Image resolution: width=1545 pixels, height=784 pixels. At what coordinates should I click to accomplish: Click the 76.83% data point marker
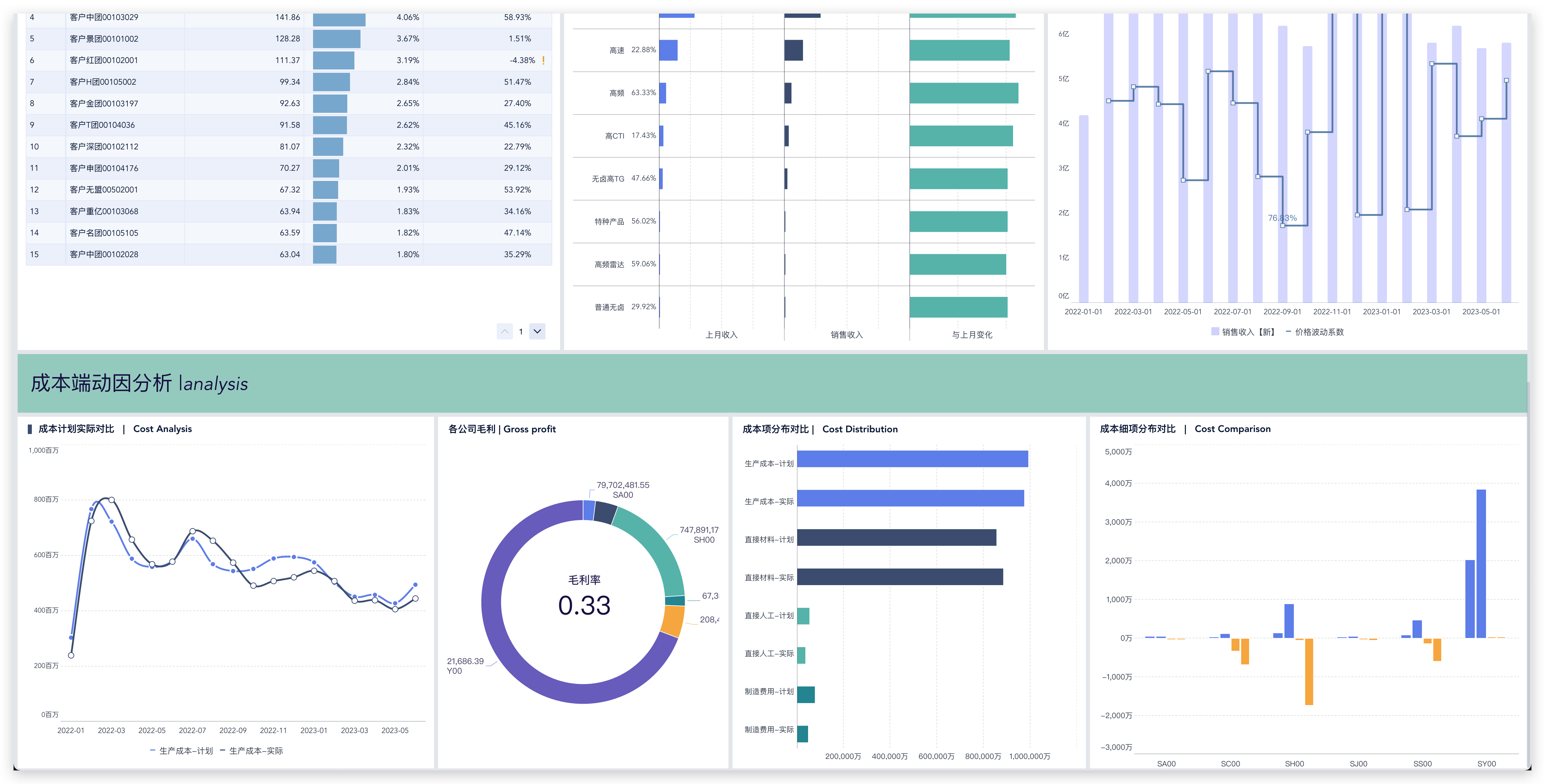coord(1282,226)
